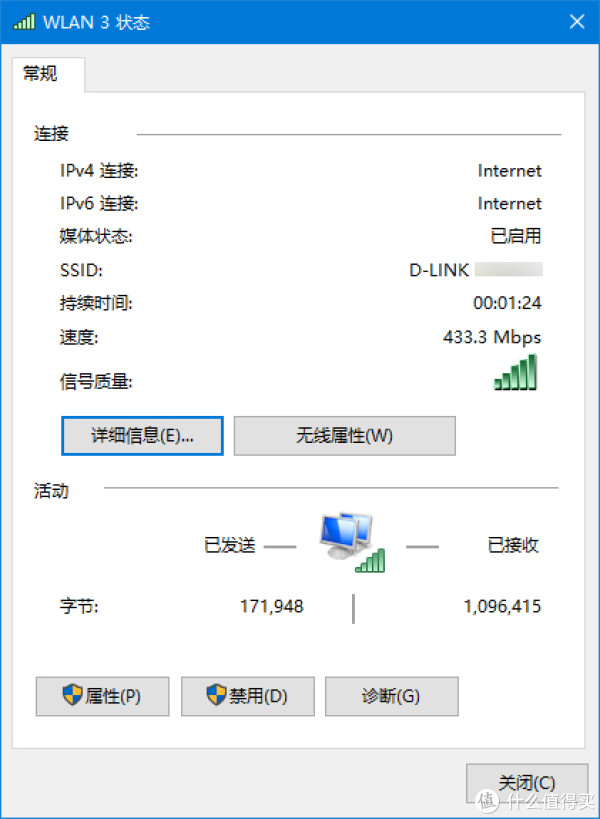Click the IPv4 连接 Internet status
This screenshot has width=600, height=819.
[509, 171]
